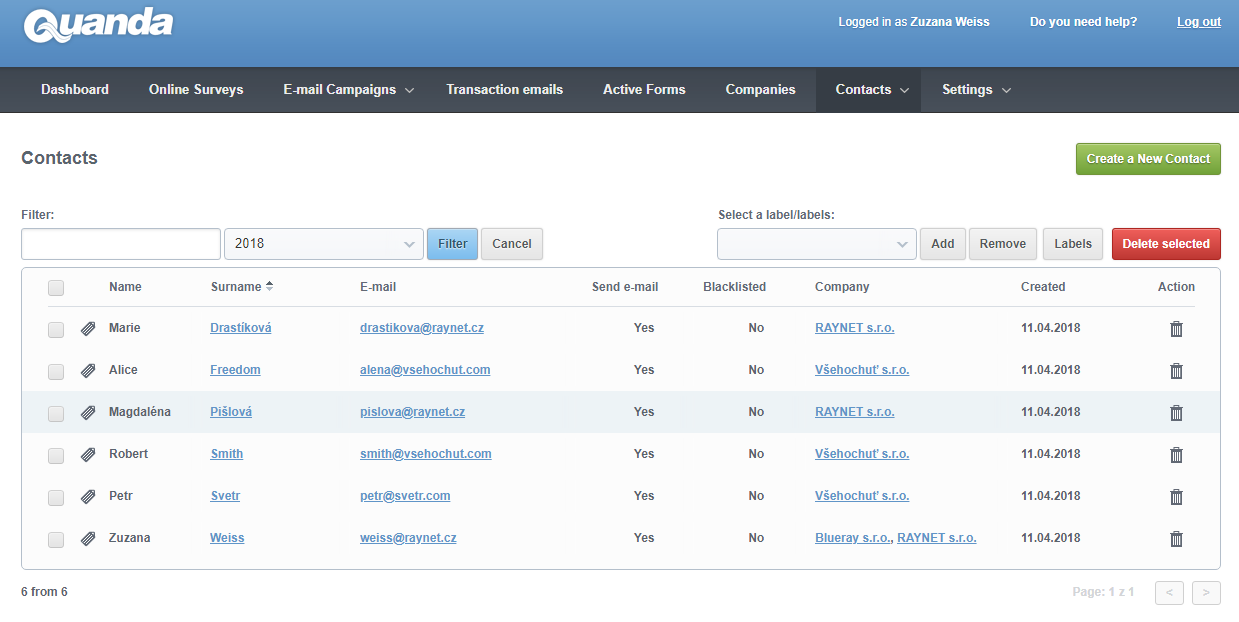Click Create a New Contact button

[x=1148, y=159]
